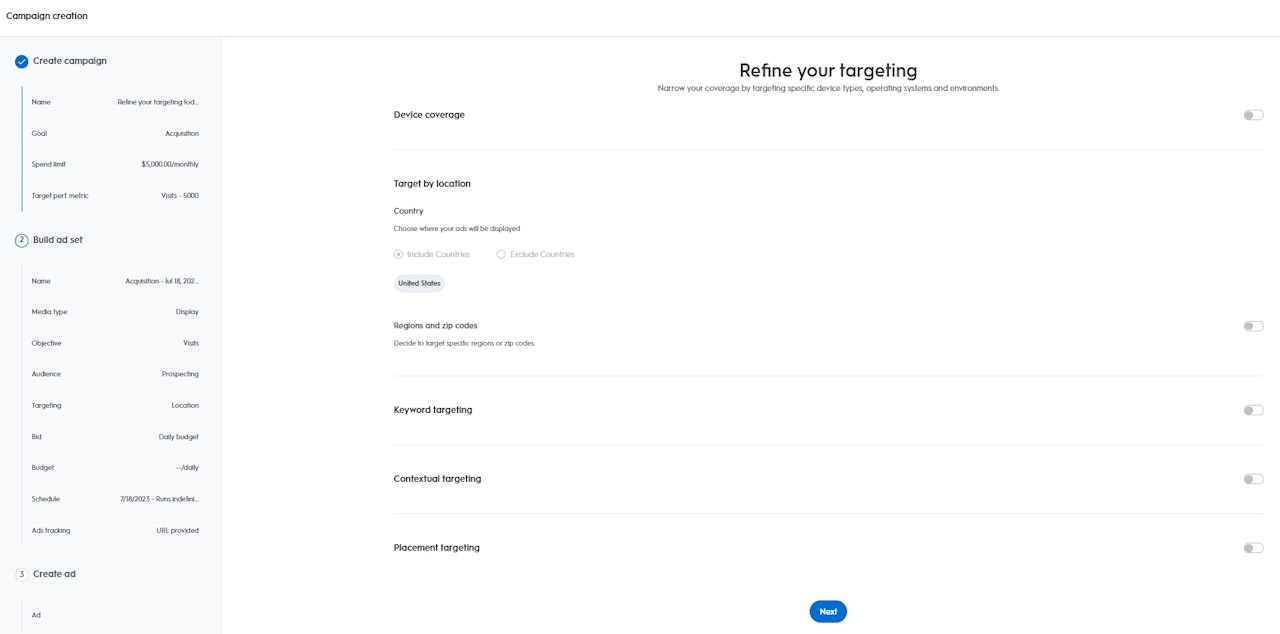This screenshot has height=634, width=1280.
Task: Open the Schedule row in sidebar
Action: point(115,499)
